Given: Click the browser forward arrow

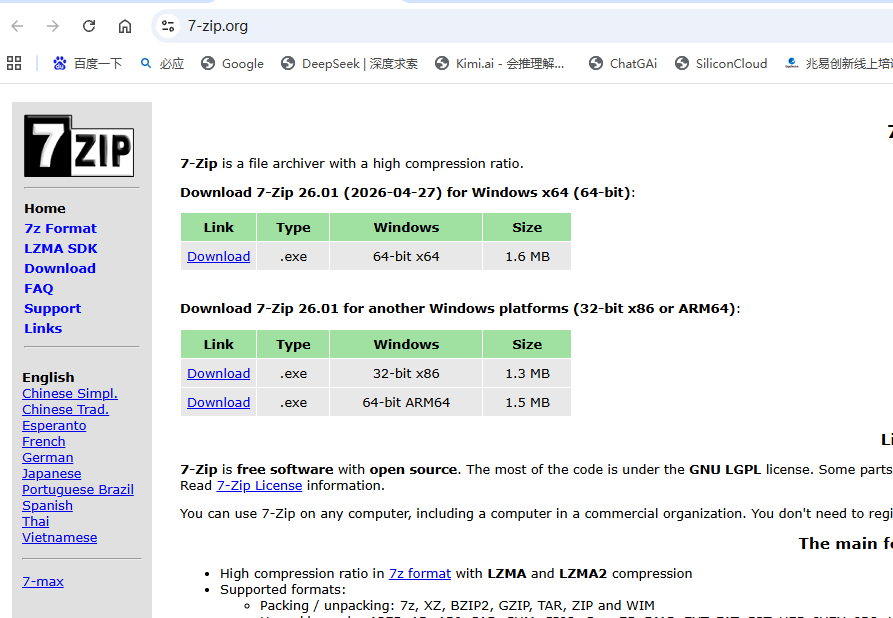Looking at the screenshot, I should point(53,26).
